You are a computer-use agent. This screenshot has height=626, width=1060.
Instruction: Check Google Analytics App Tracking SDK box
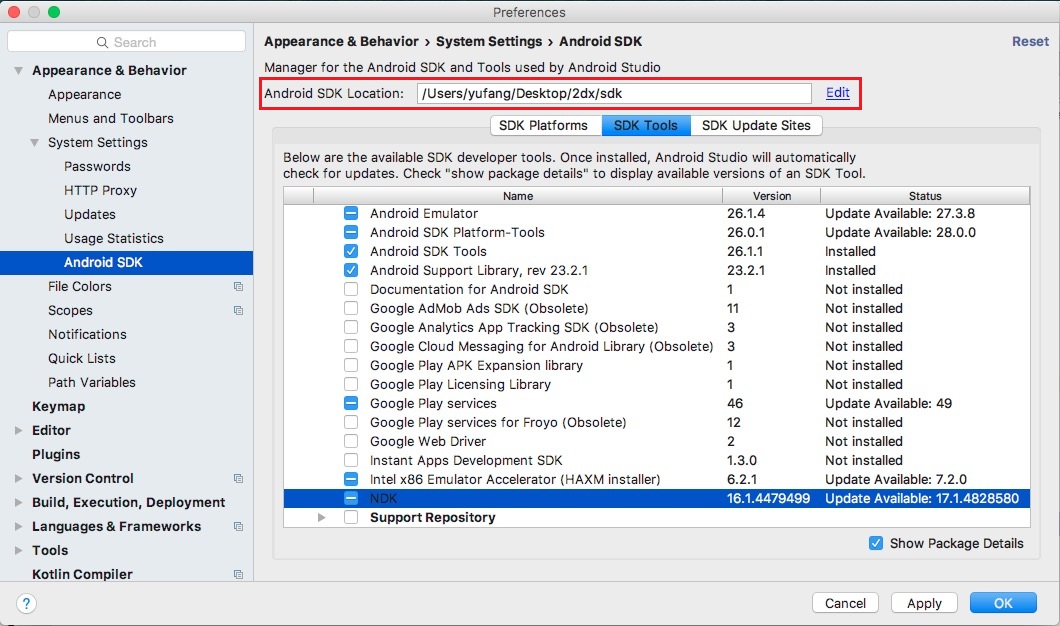click(351, 327)
